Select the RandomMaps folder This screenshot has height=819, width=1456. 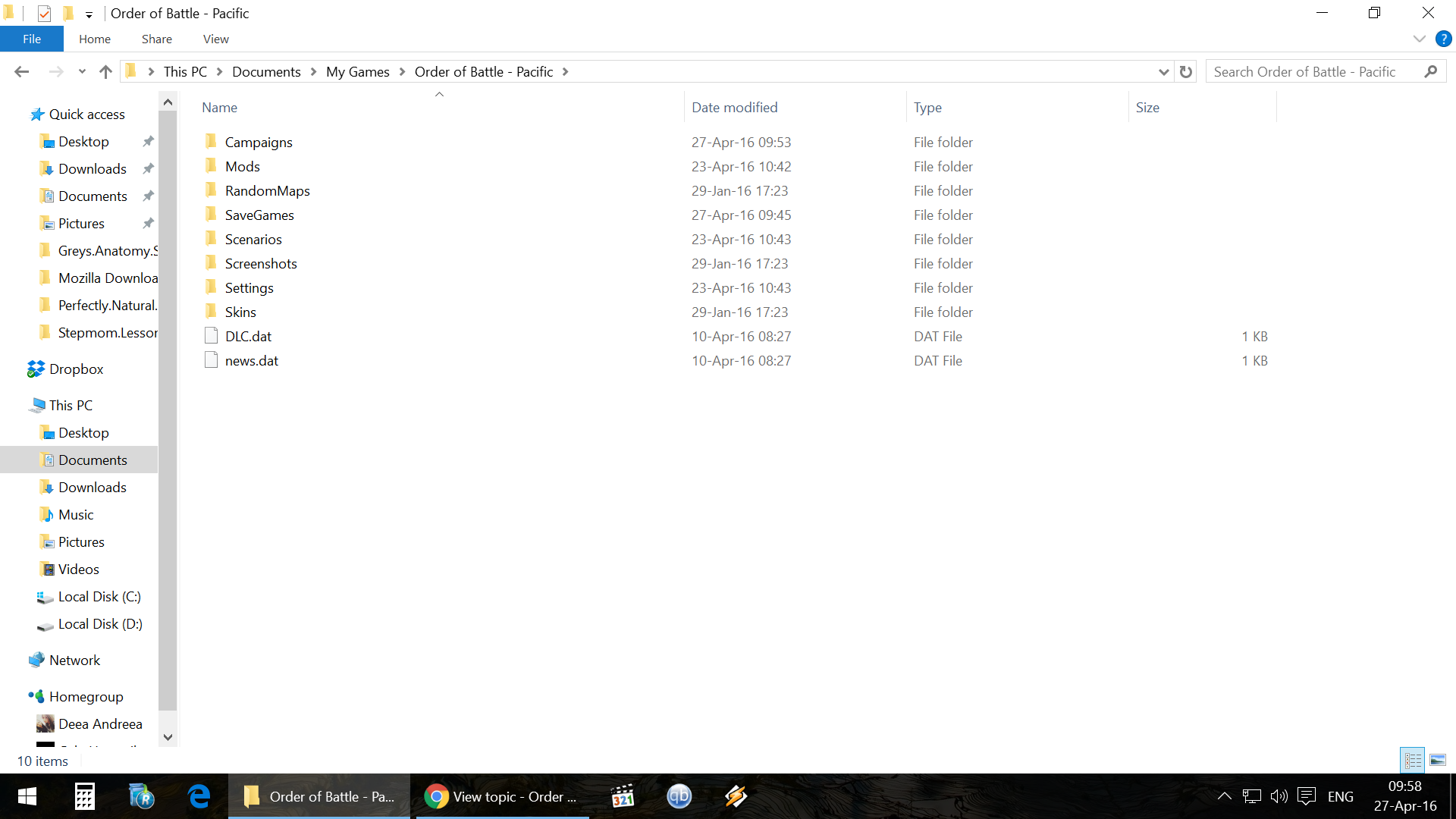[267, 190]
